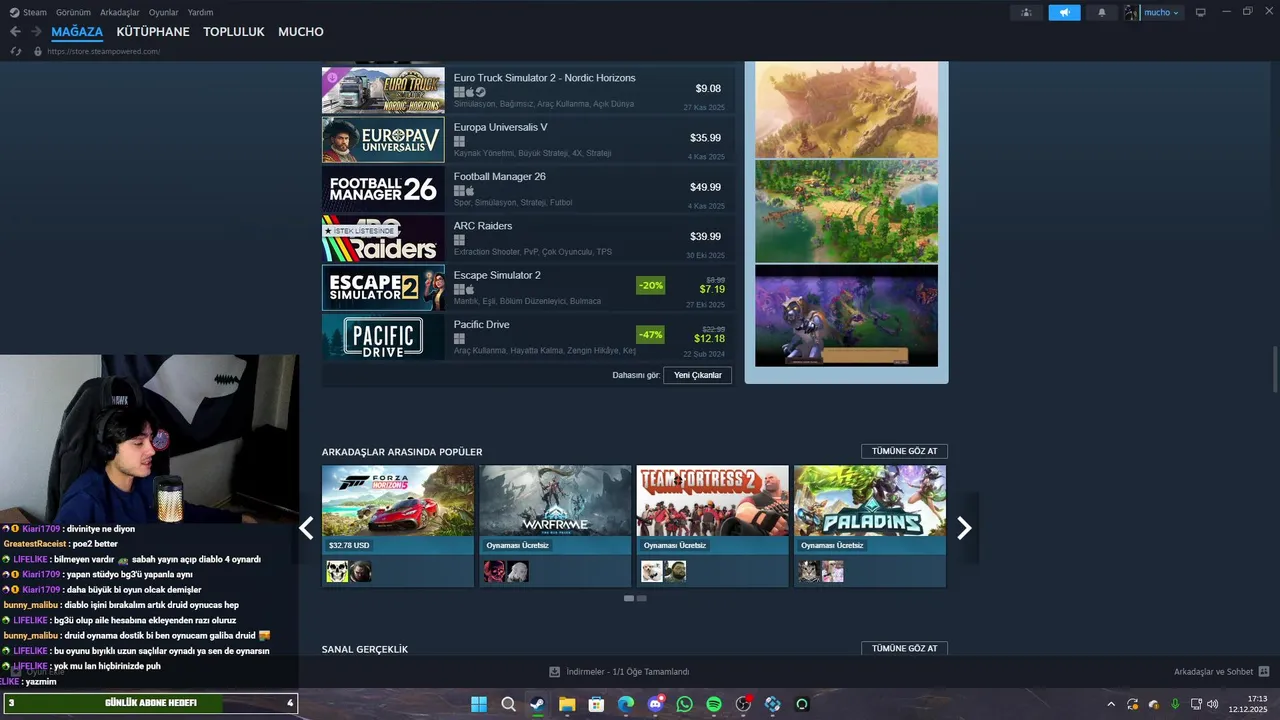1280x720 pixels.
Task: Open the Arkadaşlar menu
Action: pos(120,12)
